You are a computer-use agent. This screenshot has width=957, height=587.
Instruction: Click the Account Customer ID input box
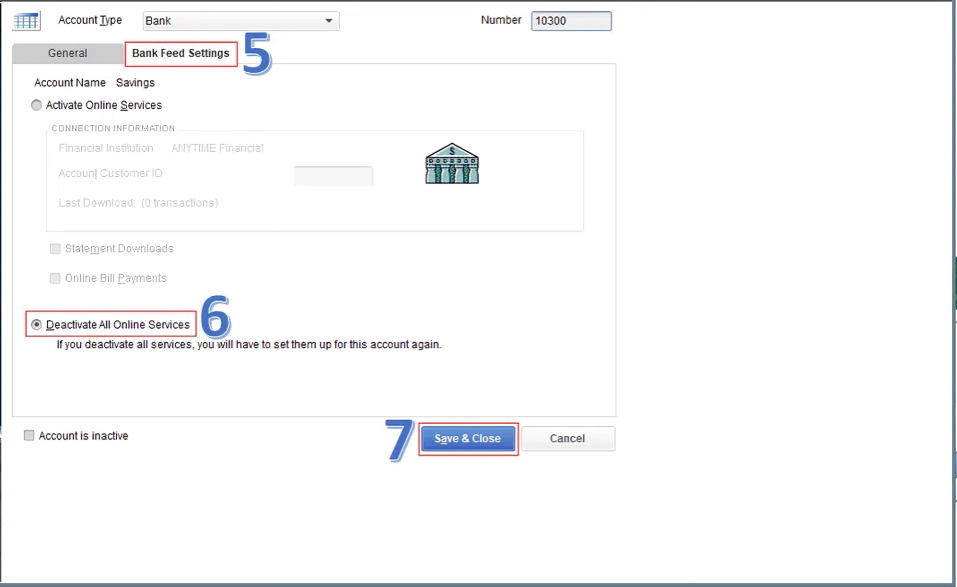tap(333, 176)
